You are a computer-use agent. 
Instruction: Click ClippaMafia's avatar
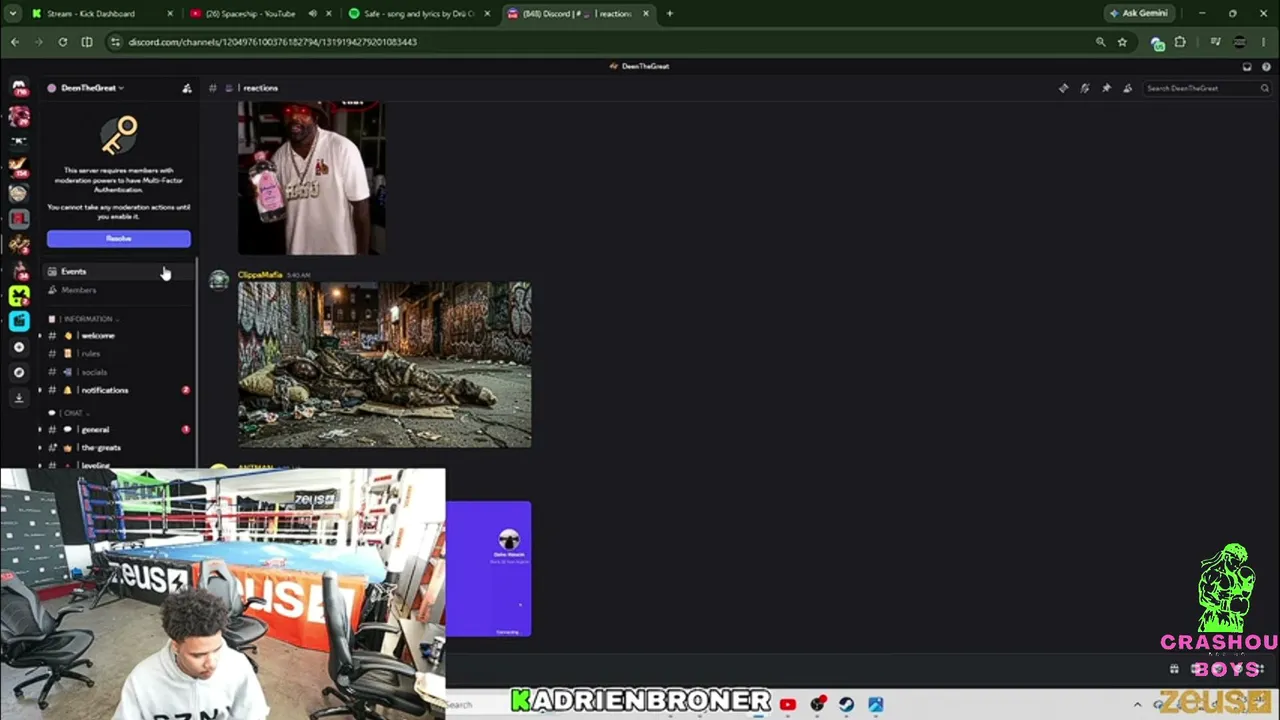218,281
